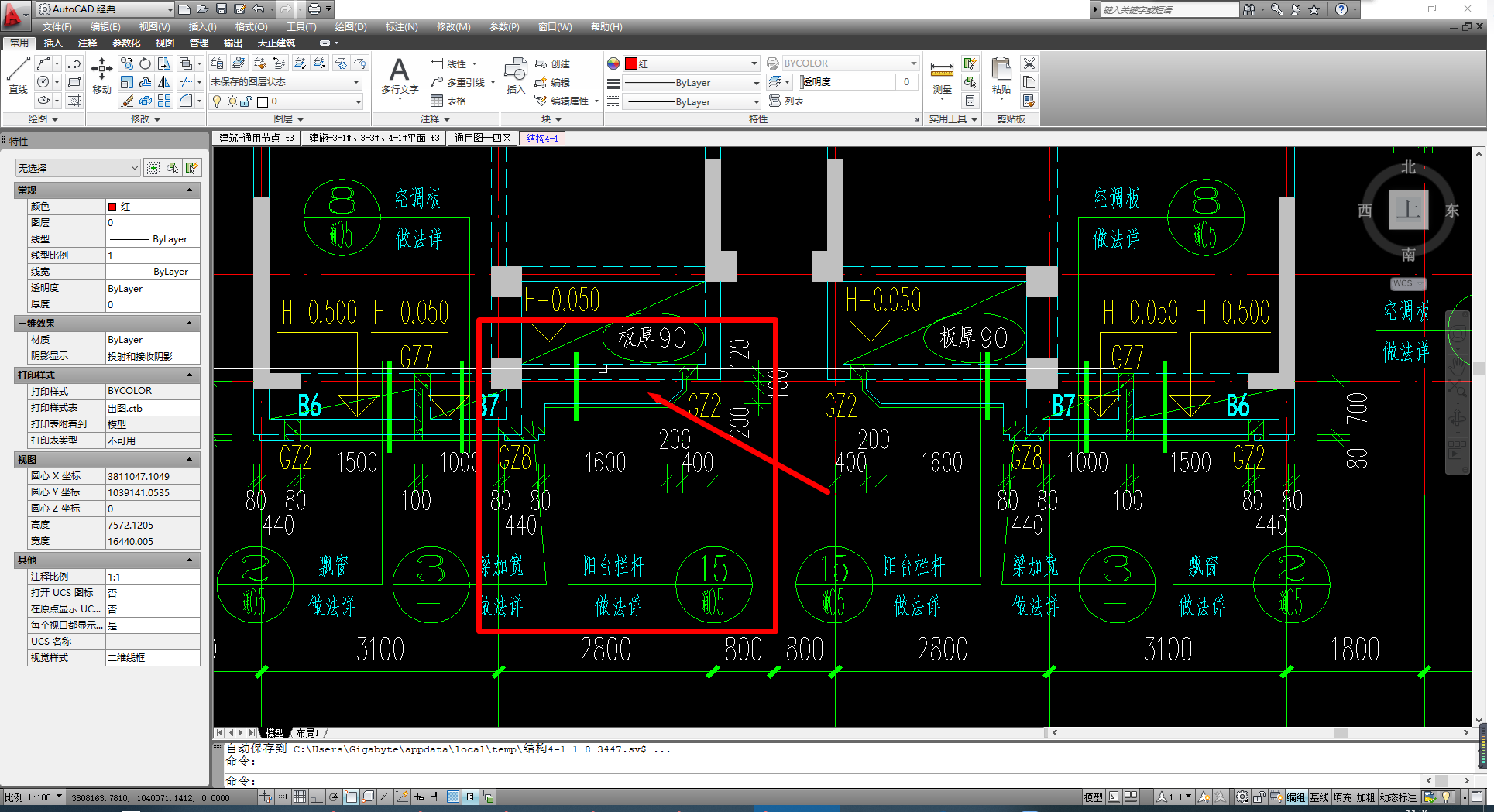Toggle grid display in status bar

click(300, 797)
